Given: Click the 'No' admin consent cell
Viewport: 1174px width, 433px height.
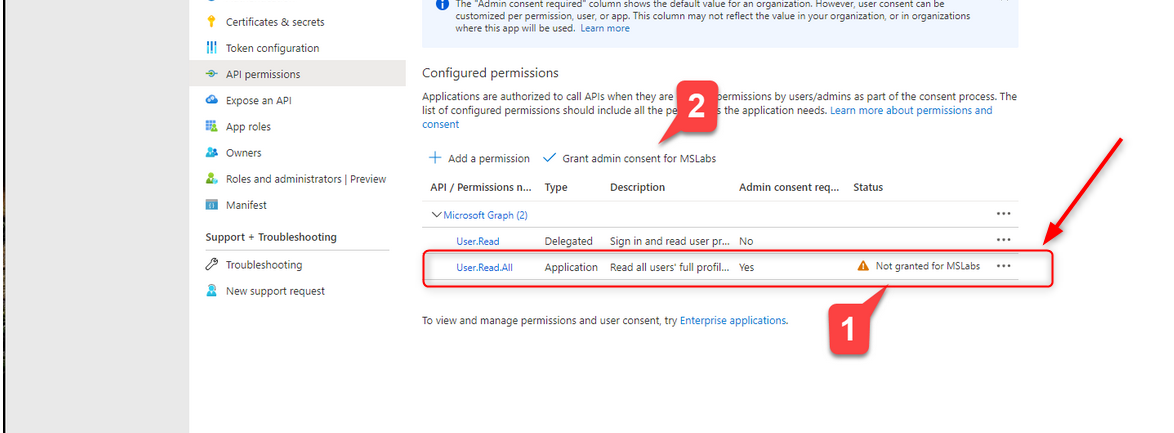Looking at the screenshot, I should pos(746,241).
